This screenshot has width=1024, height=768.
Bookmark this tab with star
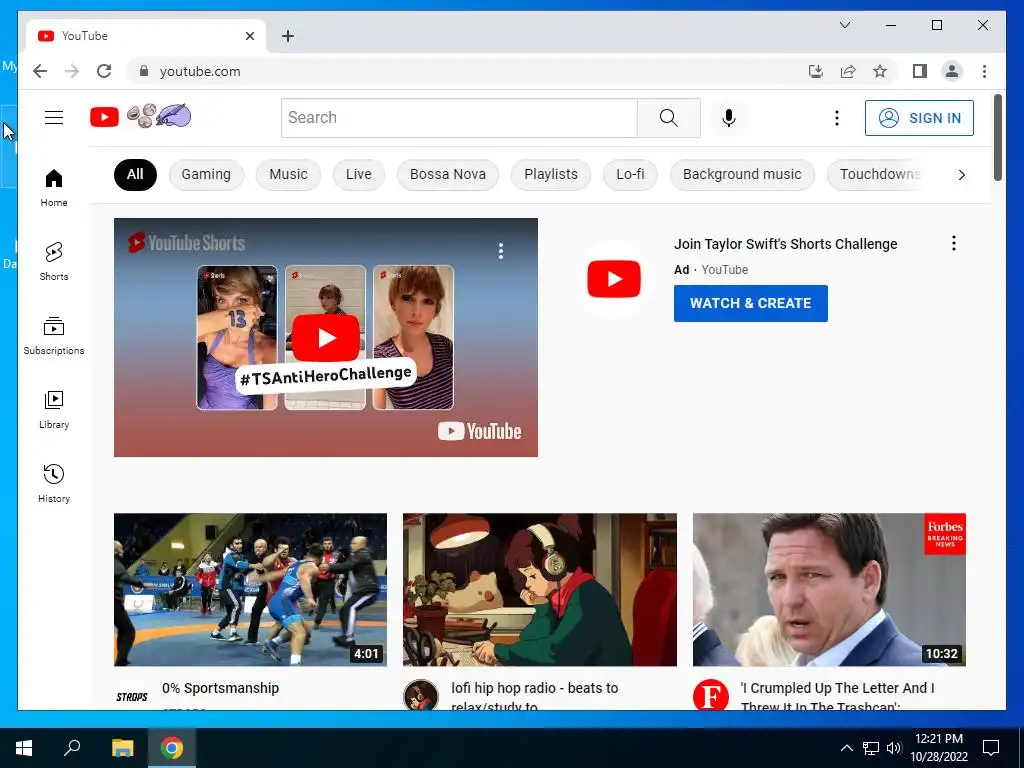pyautogui.click(x=880, y=71)
